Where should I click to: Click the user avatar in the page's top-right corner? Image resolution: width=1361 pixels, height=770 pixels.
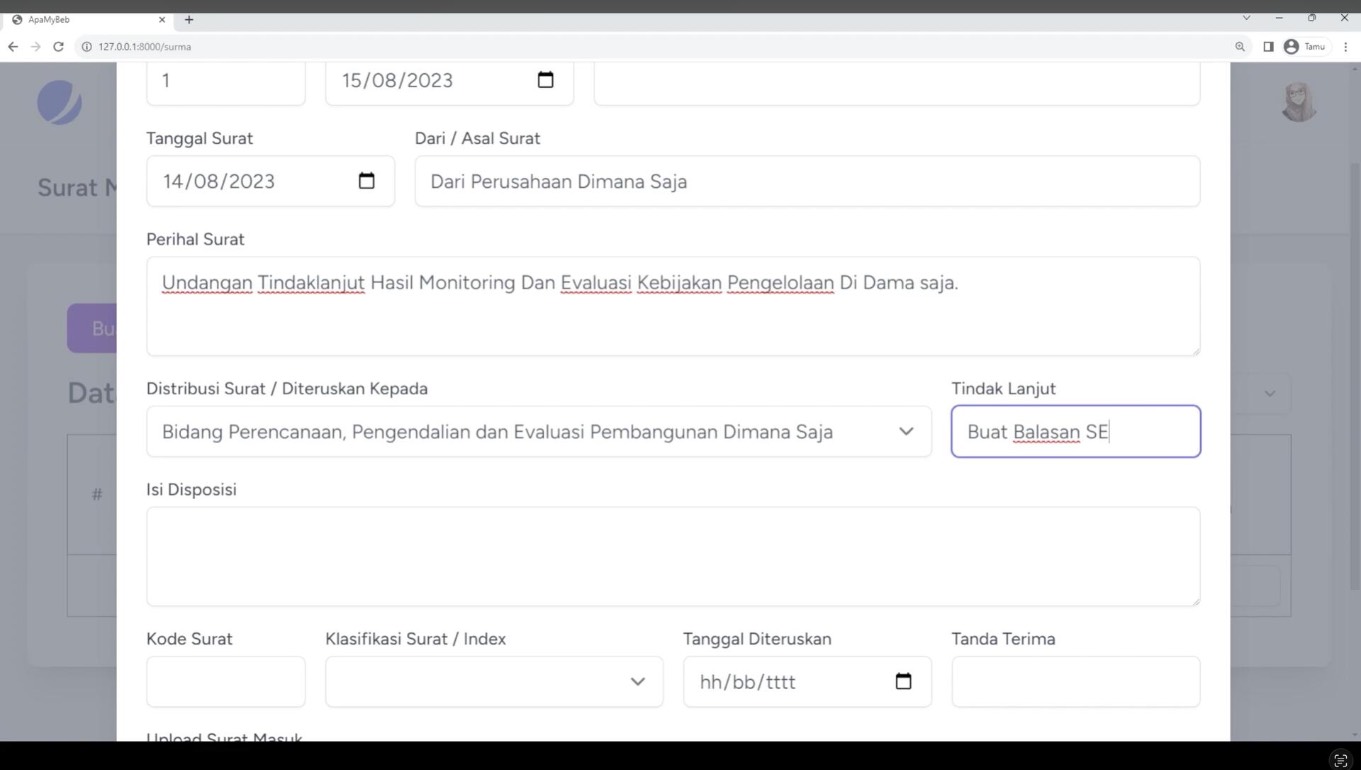pos(1299,101)
